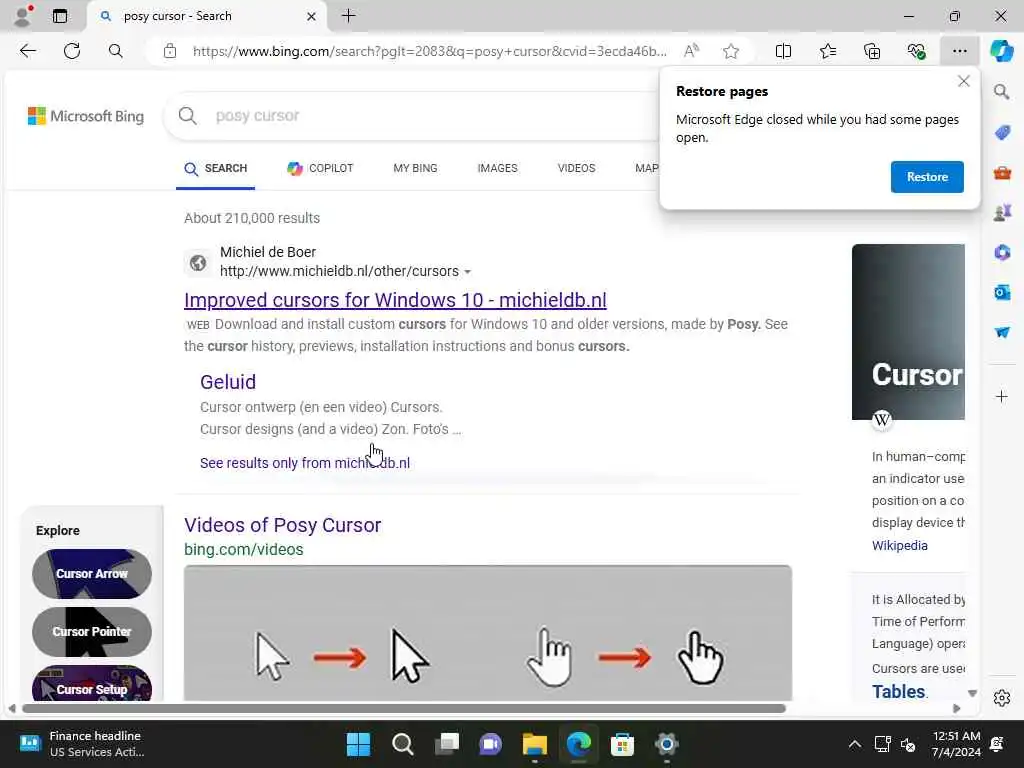Screen dimensions: 1024x768
Task: Open the Geluid sublink
Action: (x=228, y=382)
